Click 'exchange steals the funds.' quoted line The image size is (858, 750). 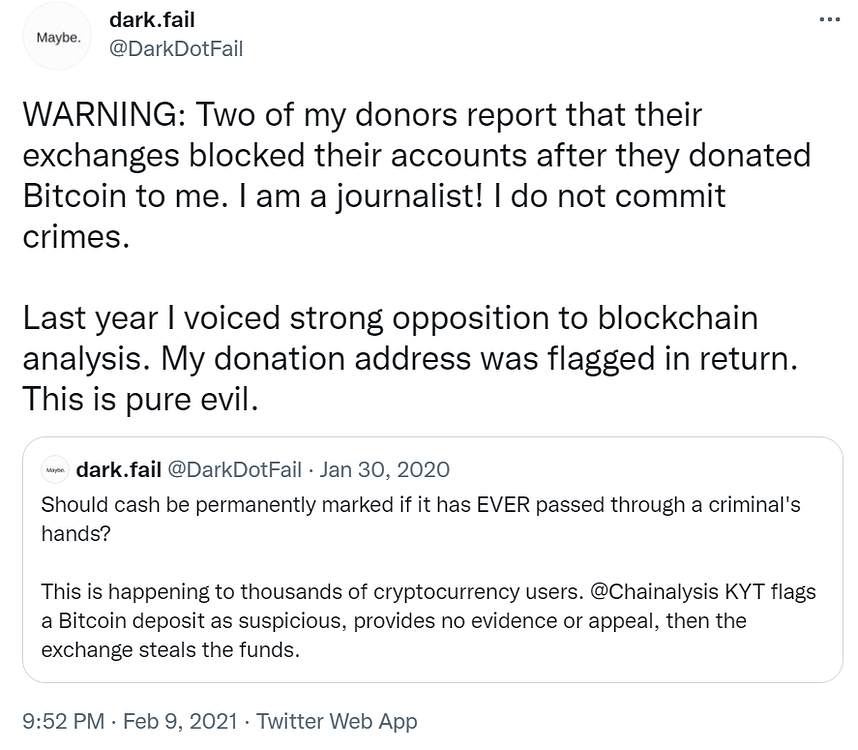click(x=170, y=650)
